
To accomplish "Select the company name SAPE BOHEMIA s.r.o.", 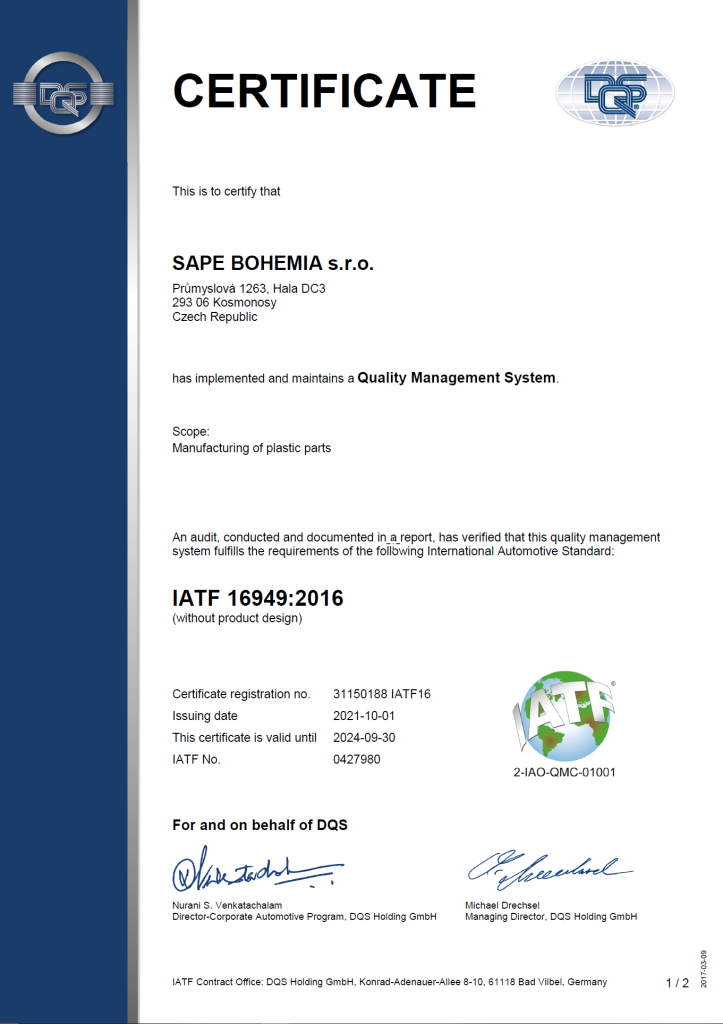I will tap(273, 263).
